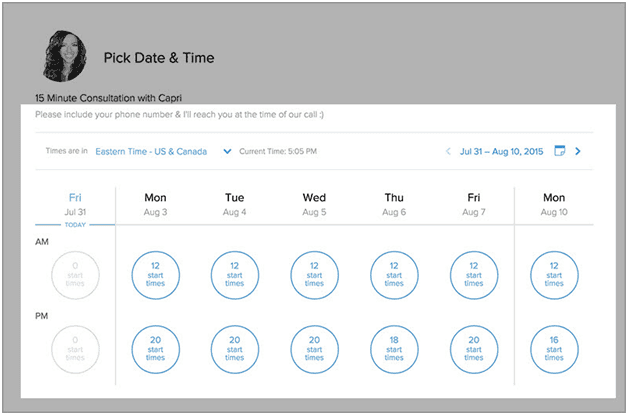Click the Fri Jul 31 Today column header
628x415 pixels.
click(x=75, y=209)
